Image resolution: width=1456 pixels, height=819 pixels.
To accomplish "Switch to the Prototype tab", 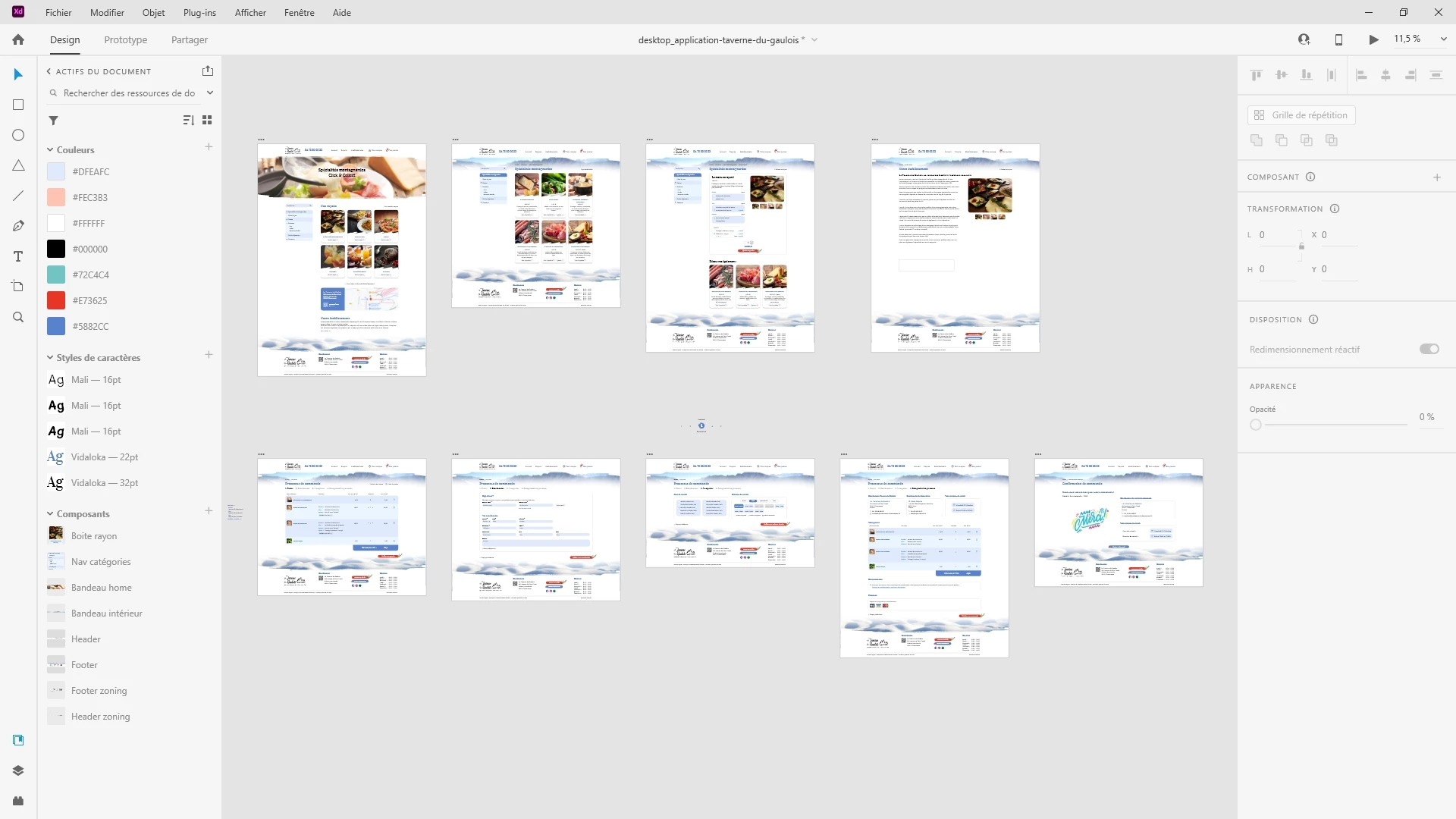I will point(126,40).
